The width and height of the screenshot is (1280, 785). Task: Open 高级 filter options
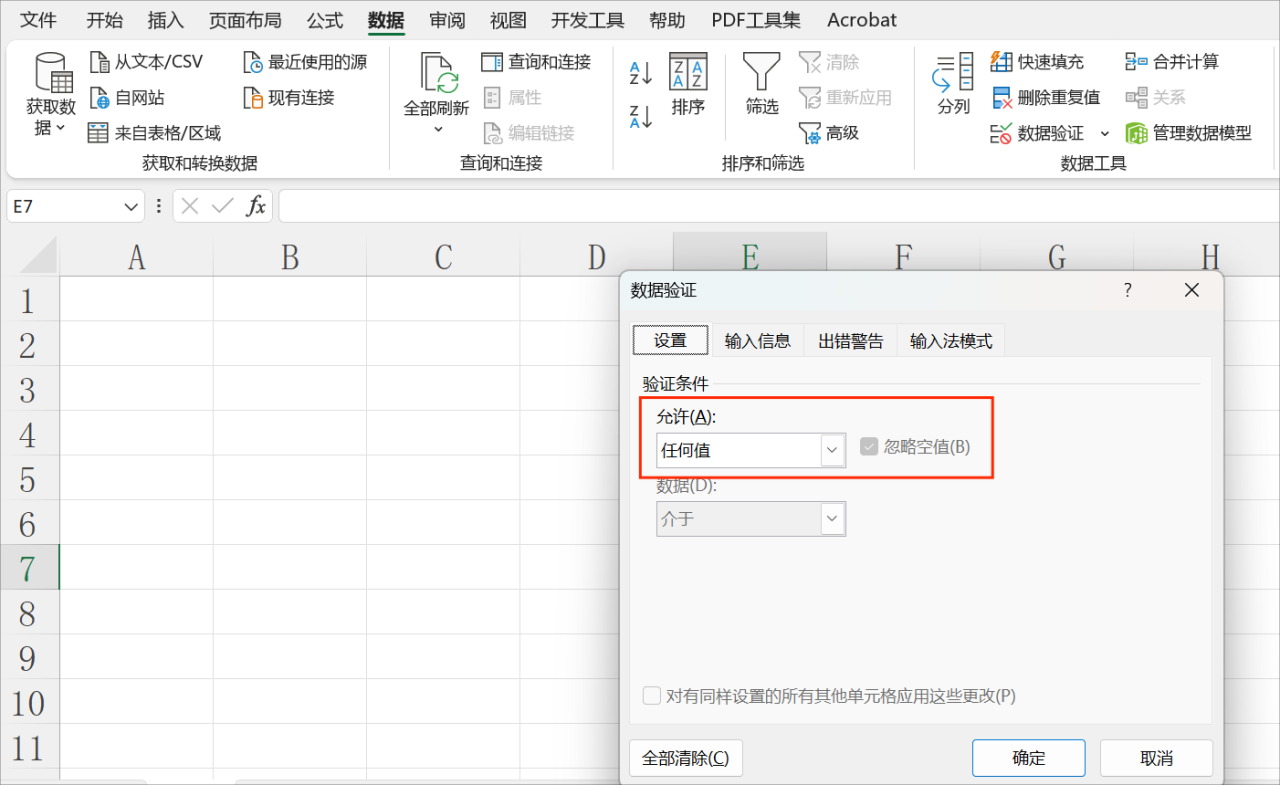[x=828, y=133]
